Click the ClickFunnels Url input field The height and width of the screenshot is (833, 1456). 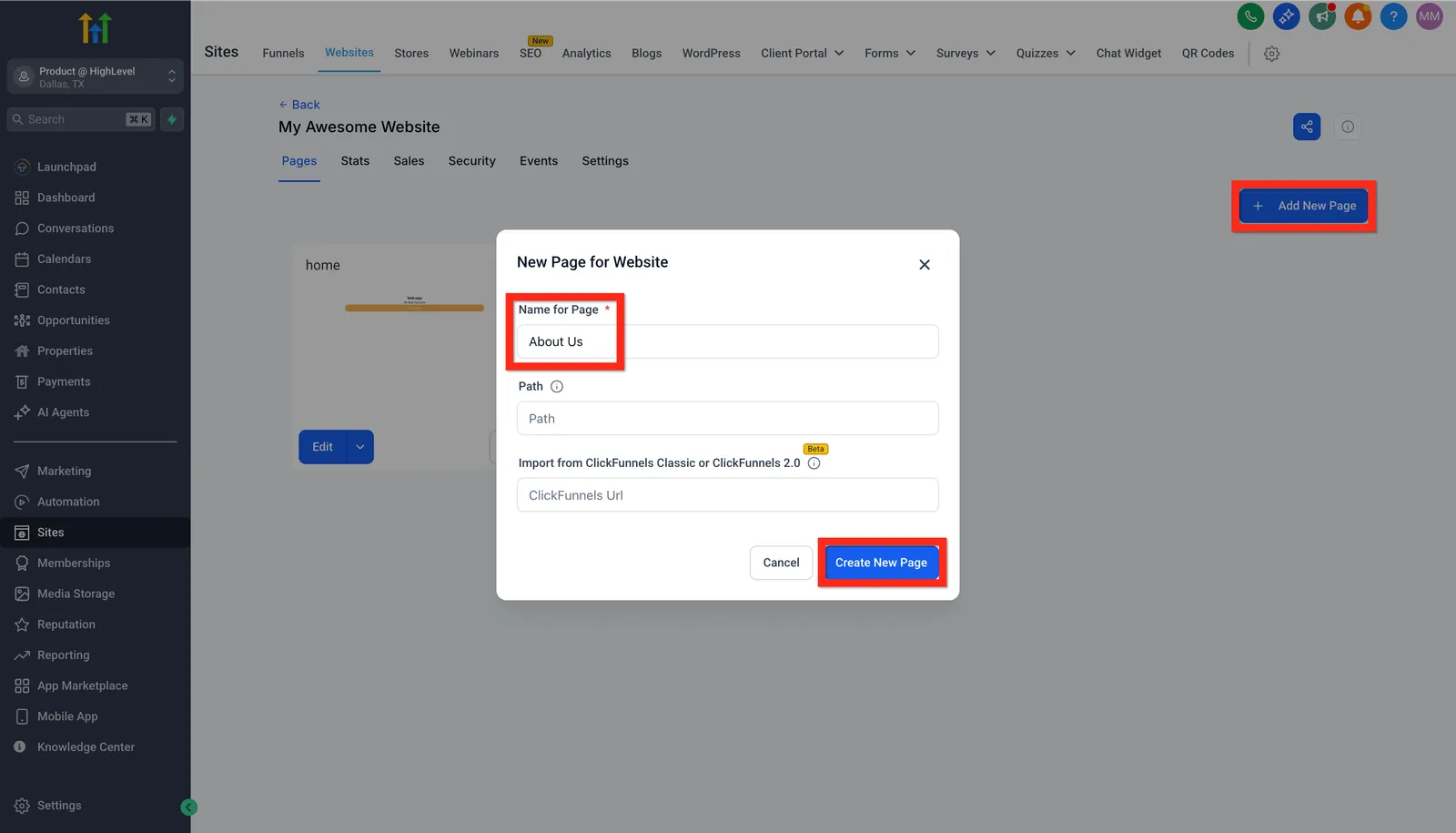(x=727, y=495)
